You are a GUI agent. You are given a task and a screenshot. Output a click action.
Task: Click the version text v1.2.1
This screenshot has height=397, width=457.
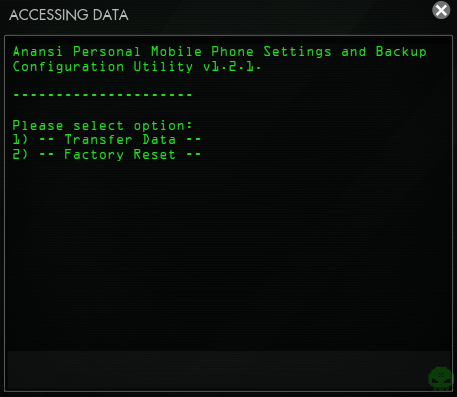[232, 67]
